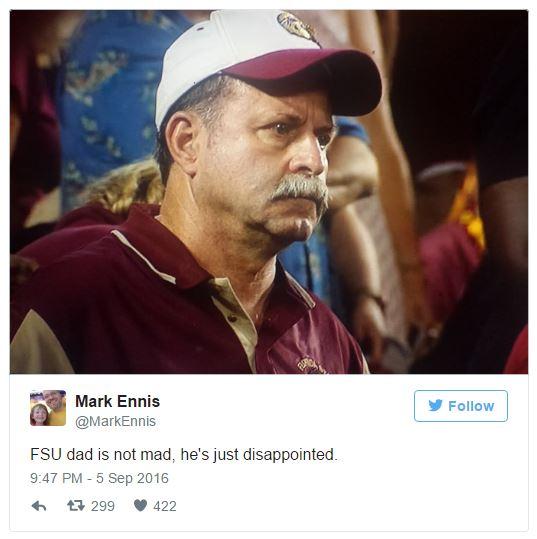Click the Twitter bird icon in Follow button
The image size is (537, 539).
tap(436, 406)
